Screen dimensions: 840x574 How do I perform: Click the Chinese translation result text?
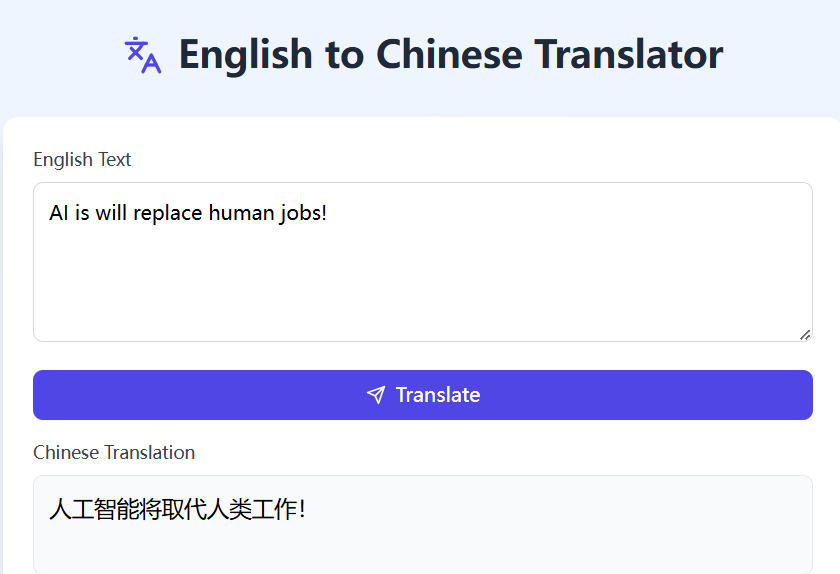(177, 509)
